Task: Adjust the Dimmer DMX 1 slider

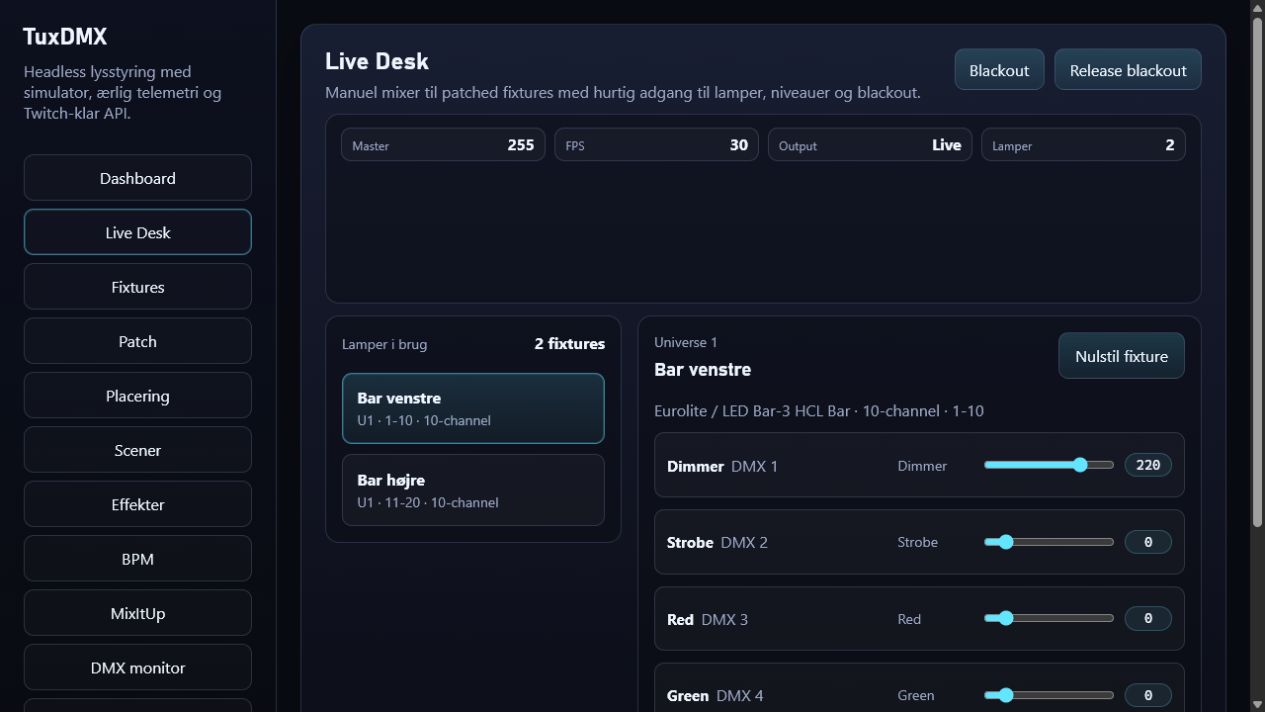Action: click(x=1048, y=465)
